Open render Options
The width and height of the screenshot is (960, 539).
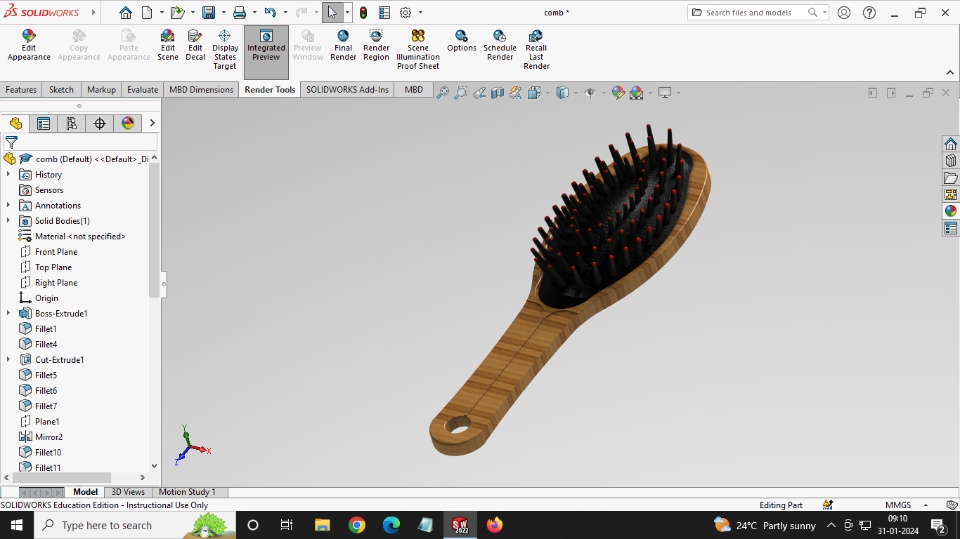tap(461, 46)
